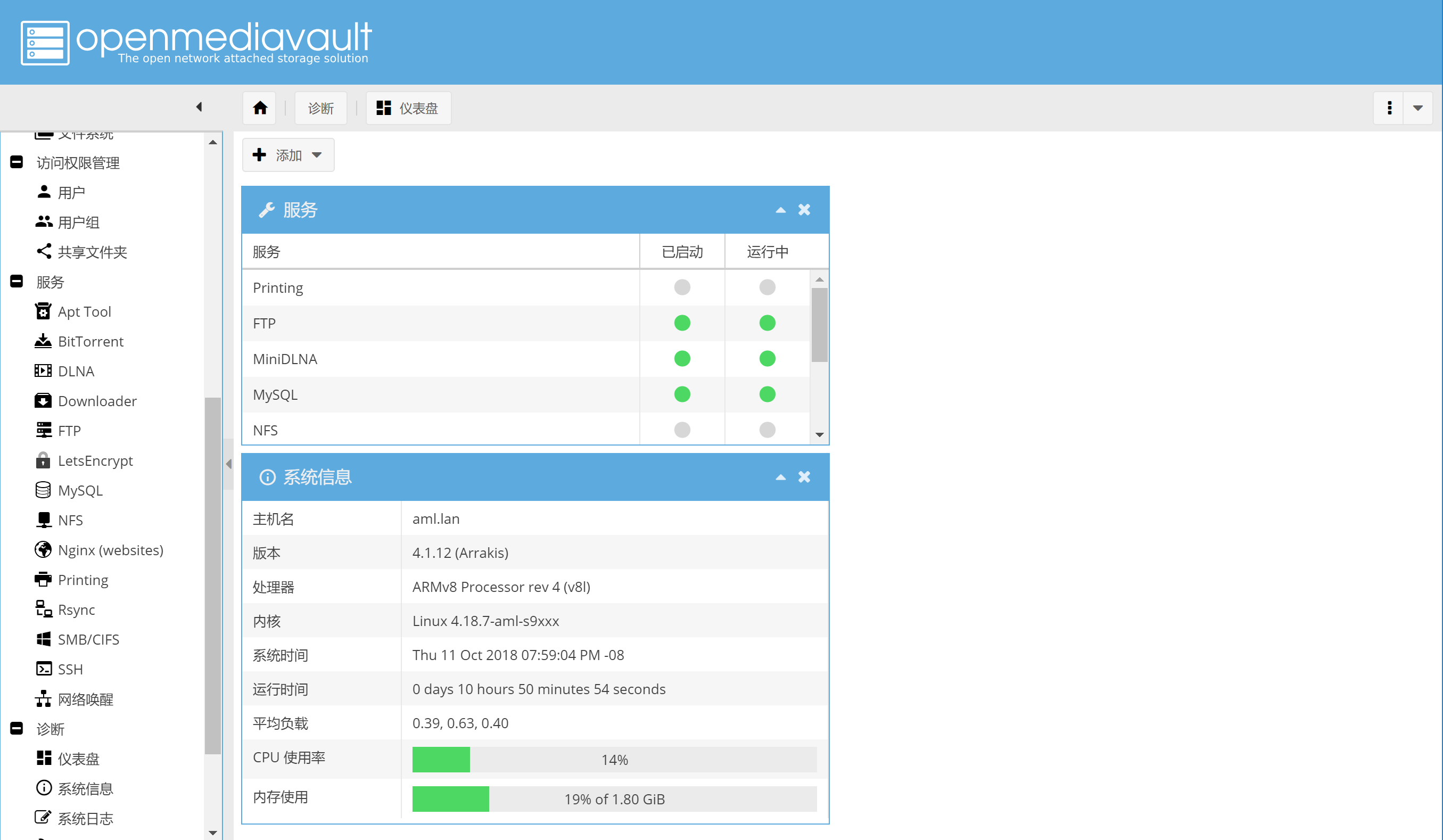Viewport: 1443px width, 840px height.
Task: Open SSH terminal icon
Action: (x=44, y=669)
